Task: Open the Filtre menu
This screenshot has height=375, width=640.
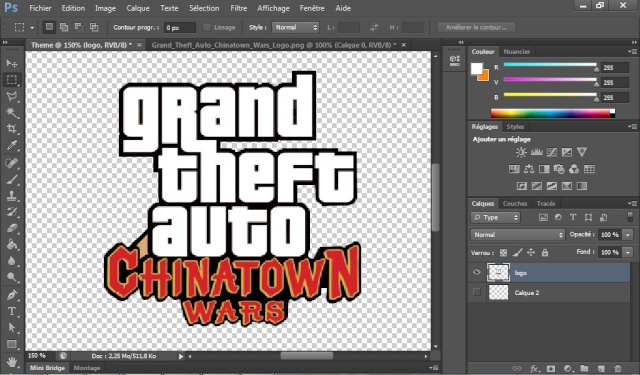Action: point(239,8)
